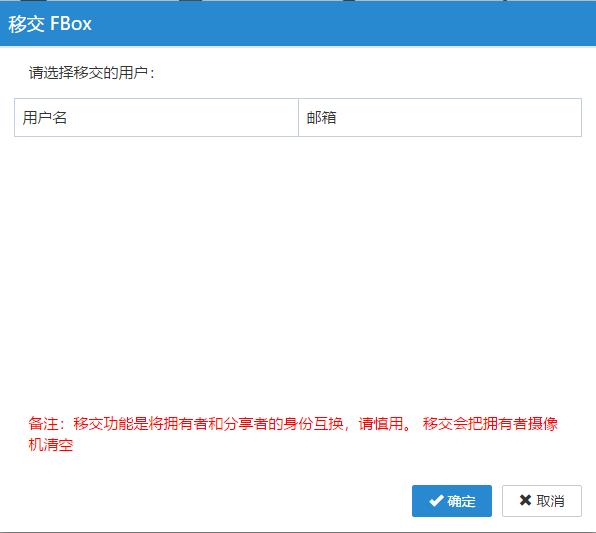The image size is (596, 533).
Task: Click the red 备注 warning note text
Action: [x=293, y=434]
